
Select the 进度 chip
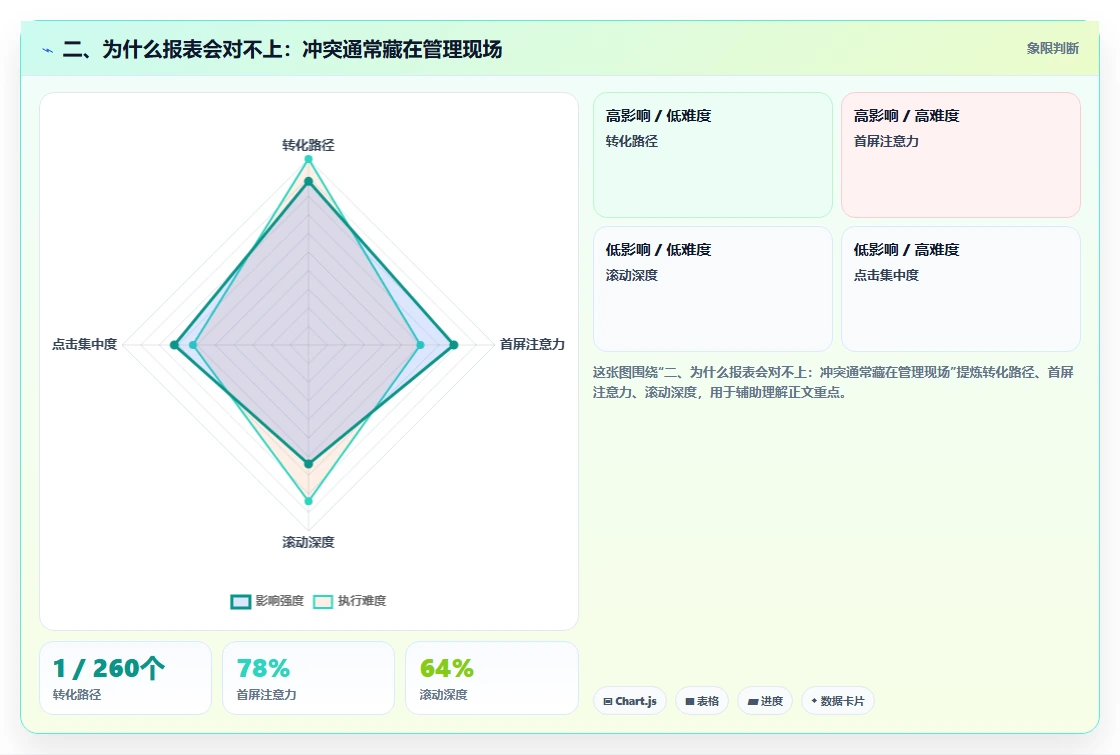765,701
